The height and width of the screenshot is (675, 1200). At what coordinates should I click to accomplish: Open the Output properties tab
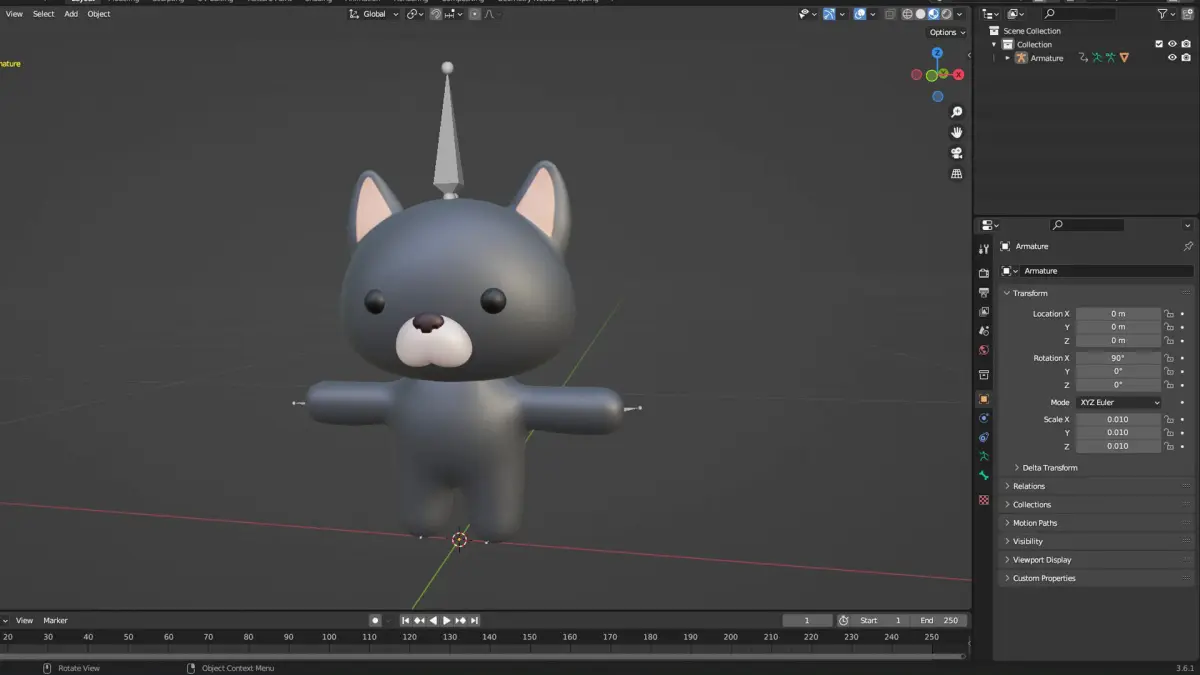pos(984,292)
